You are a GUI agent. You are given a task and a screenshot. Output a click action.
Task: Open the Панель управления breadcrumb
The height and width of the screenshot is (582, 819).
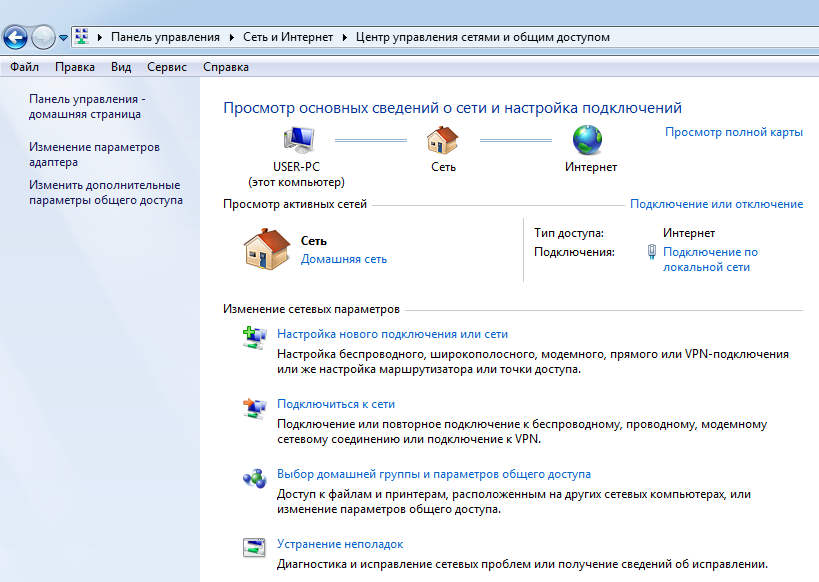click(x=165, y=37)
